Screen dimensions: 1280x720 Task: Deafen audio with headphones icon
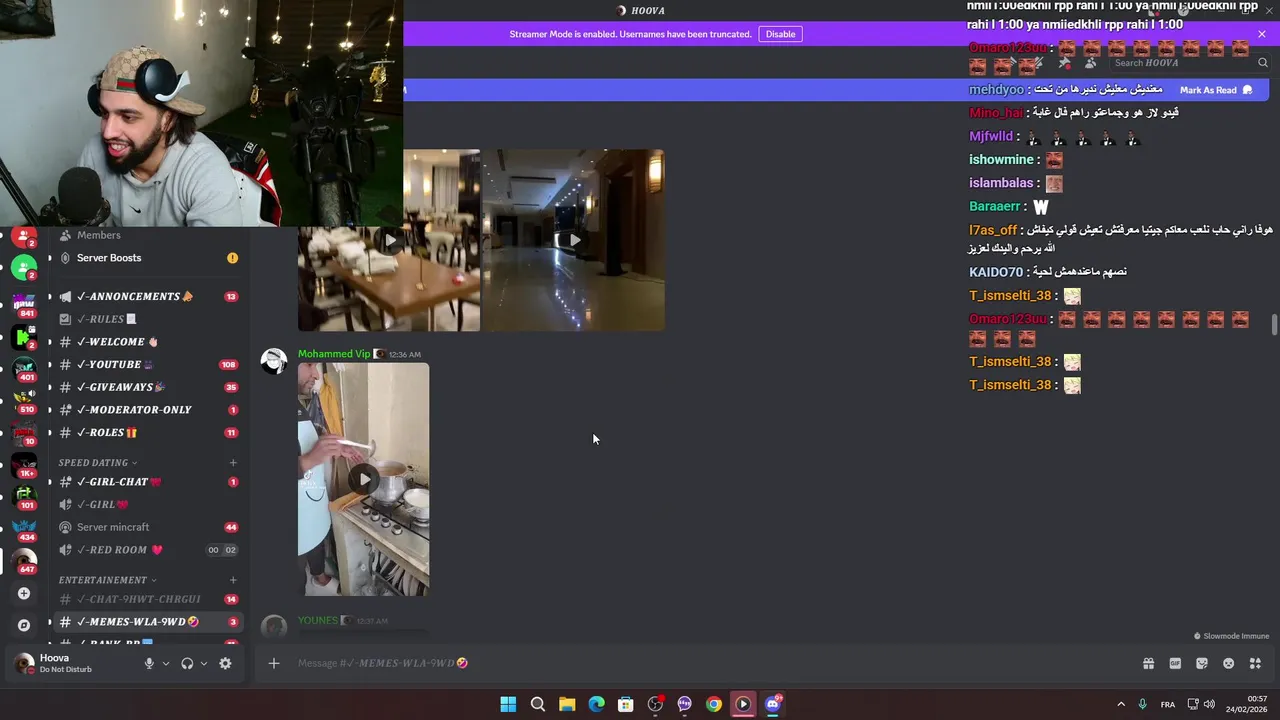(187, 663)
